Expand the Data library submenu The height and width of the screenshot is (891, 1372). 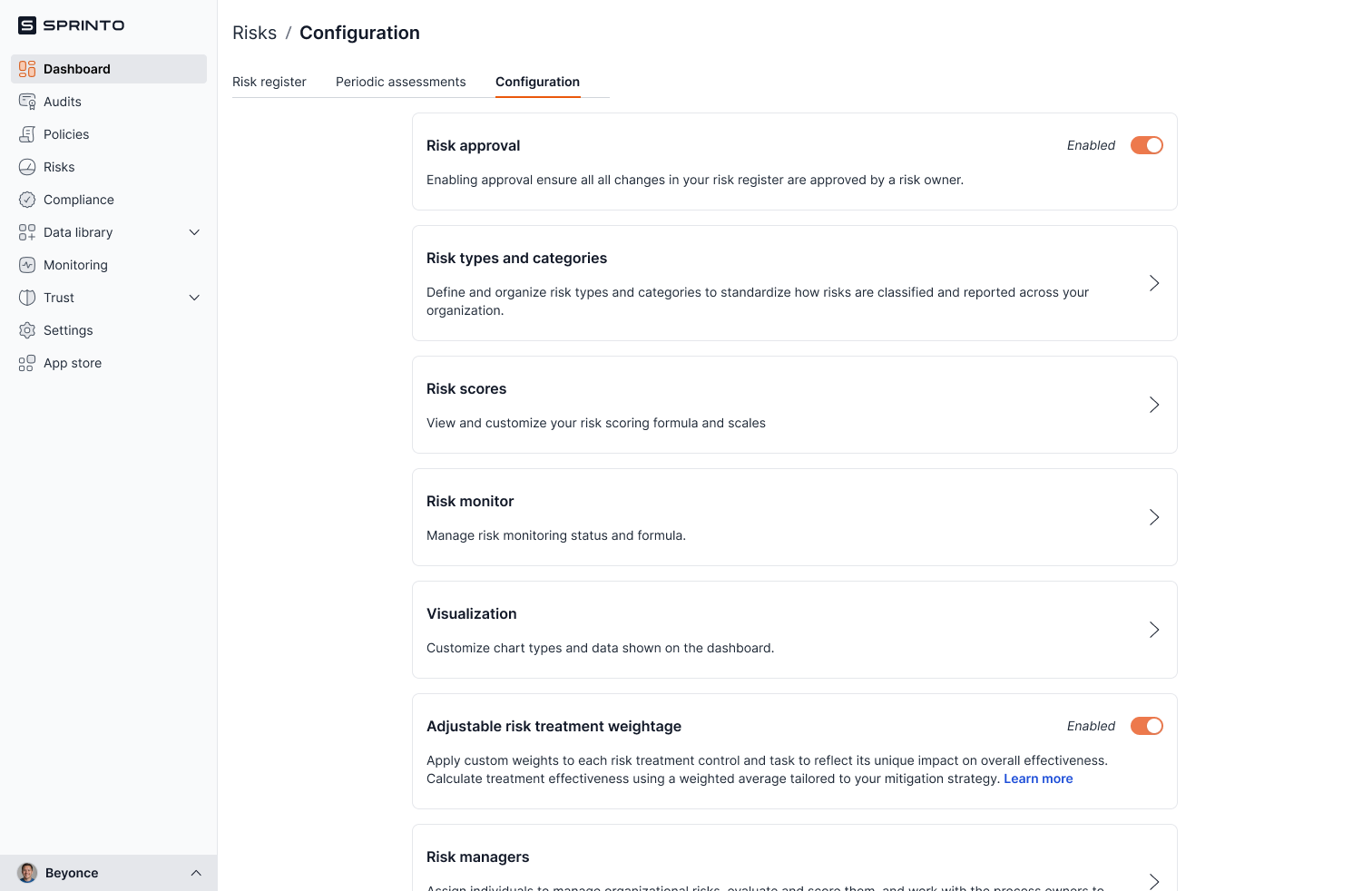[194, 232]
